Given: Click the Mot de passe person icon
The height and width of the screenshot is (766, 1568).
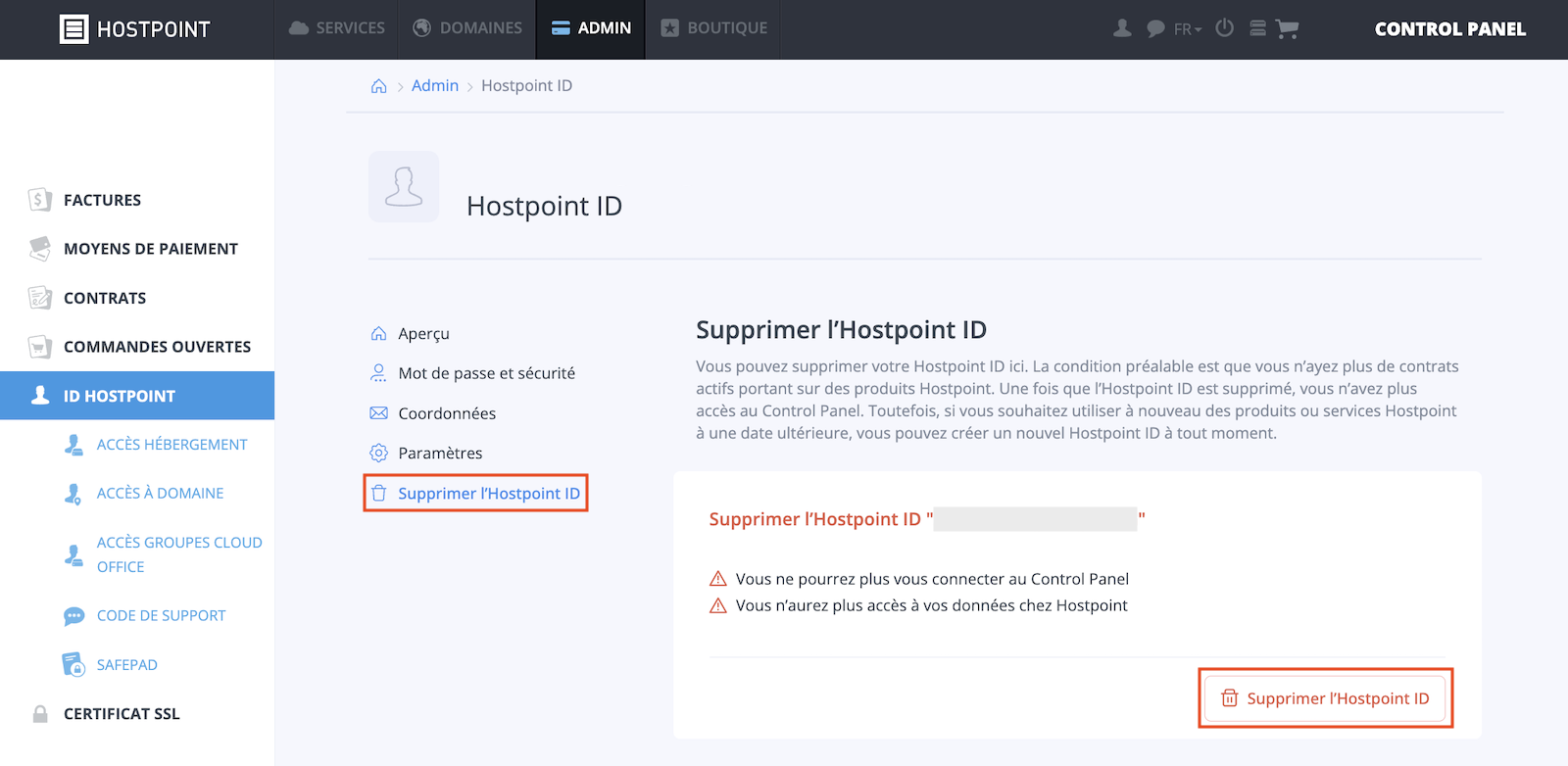Looking at the screenshot, I should tap(378, 373).
